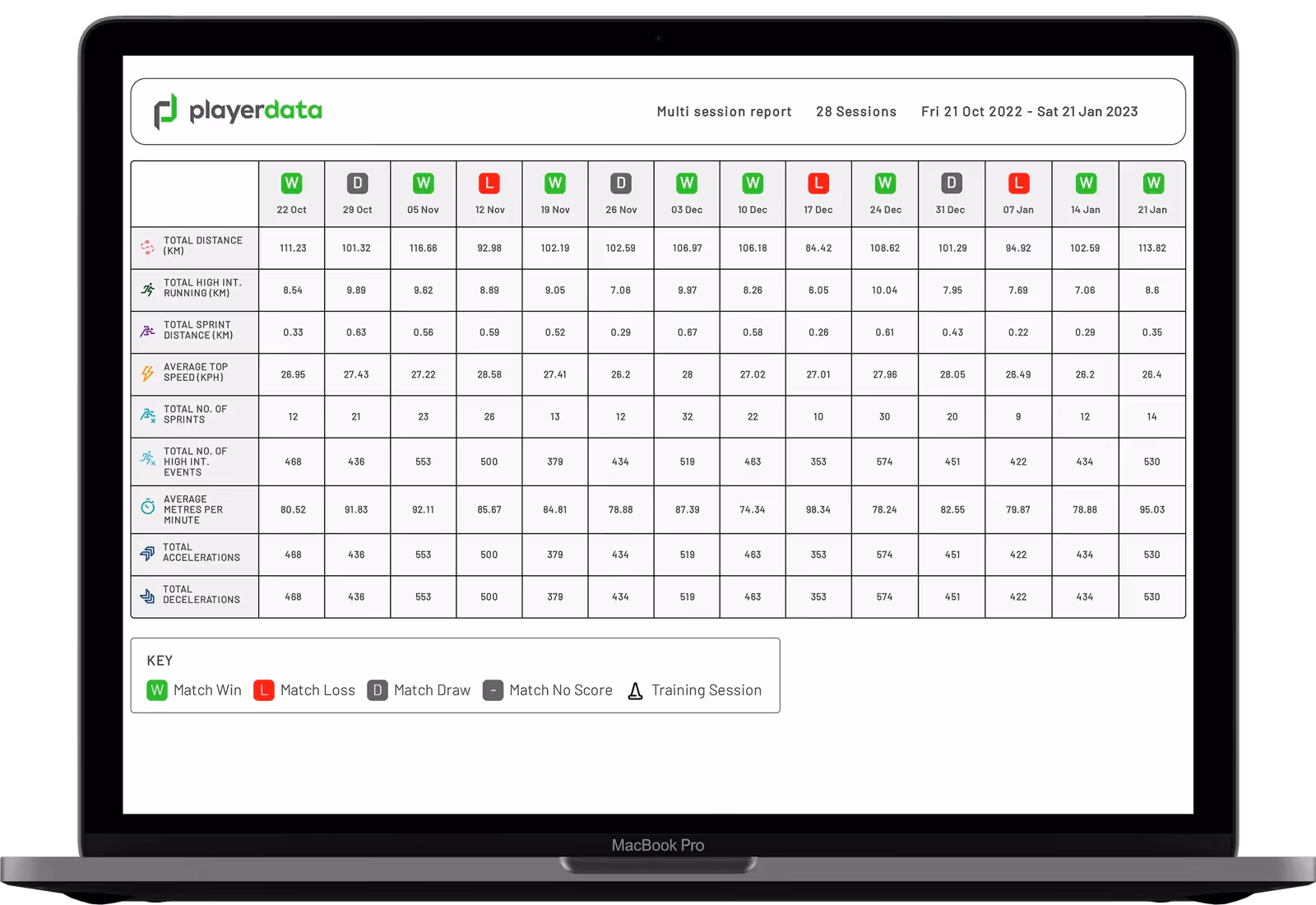Click sprint distance value 0.67
The image size is (1316, 905).
[688, 332]
